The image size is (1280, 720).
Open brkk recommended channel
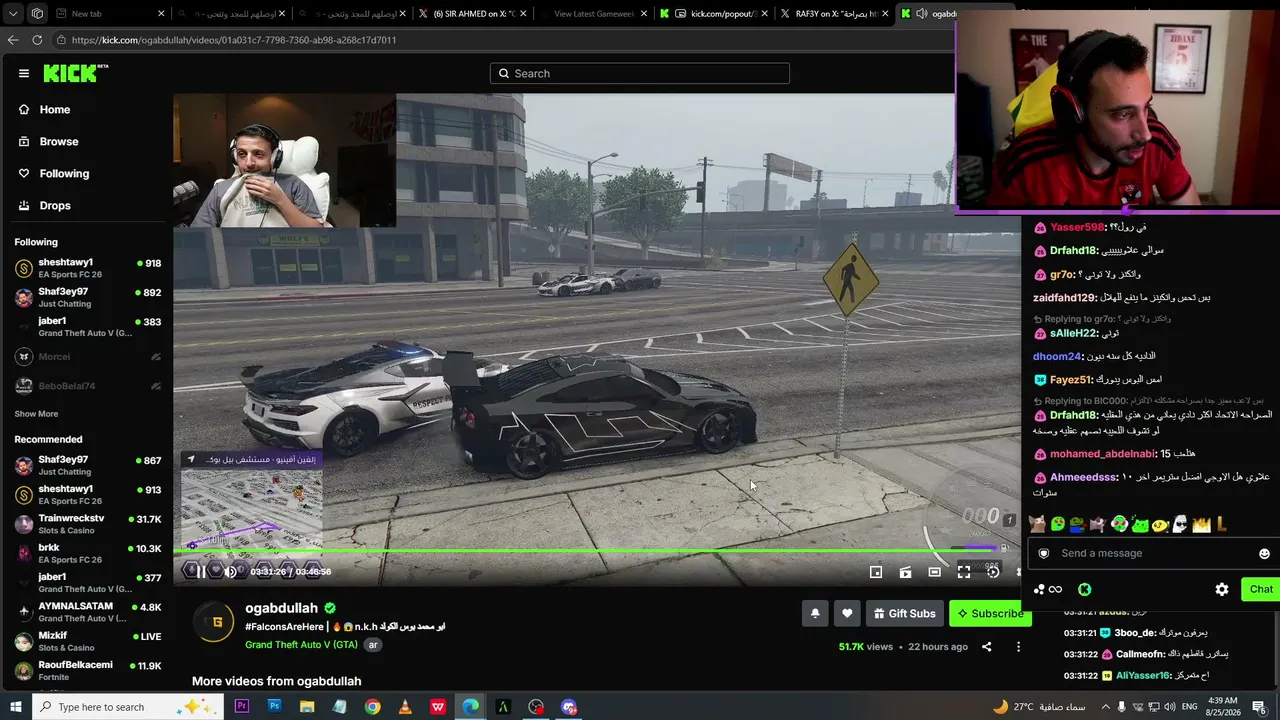88,553
